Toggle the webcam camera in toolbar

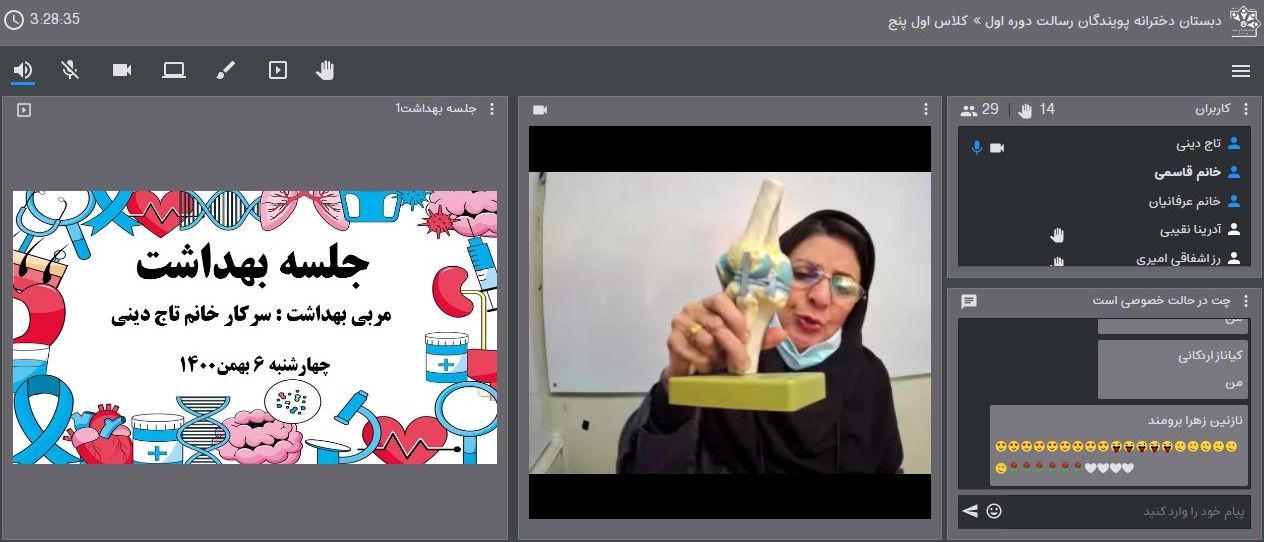122,70
